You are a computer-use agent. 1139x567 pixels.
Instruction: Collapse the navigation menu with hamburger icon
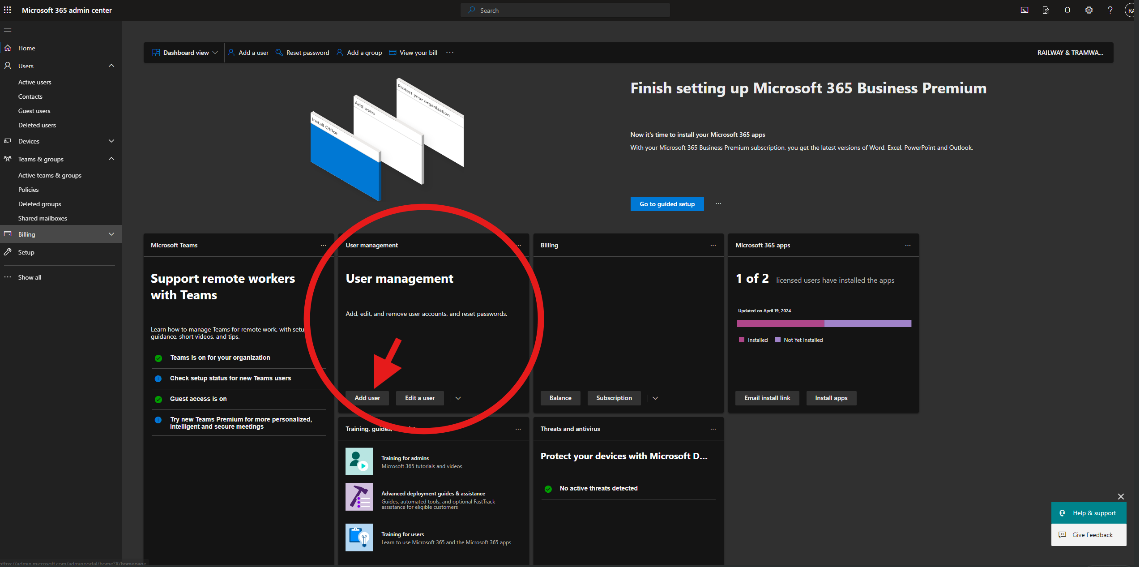coord(8,30)
